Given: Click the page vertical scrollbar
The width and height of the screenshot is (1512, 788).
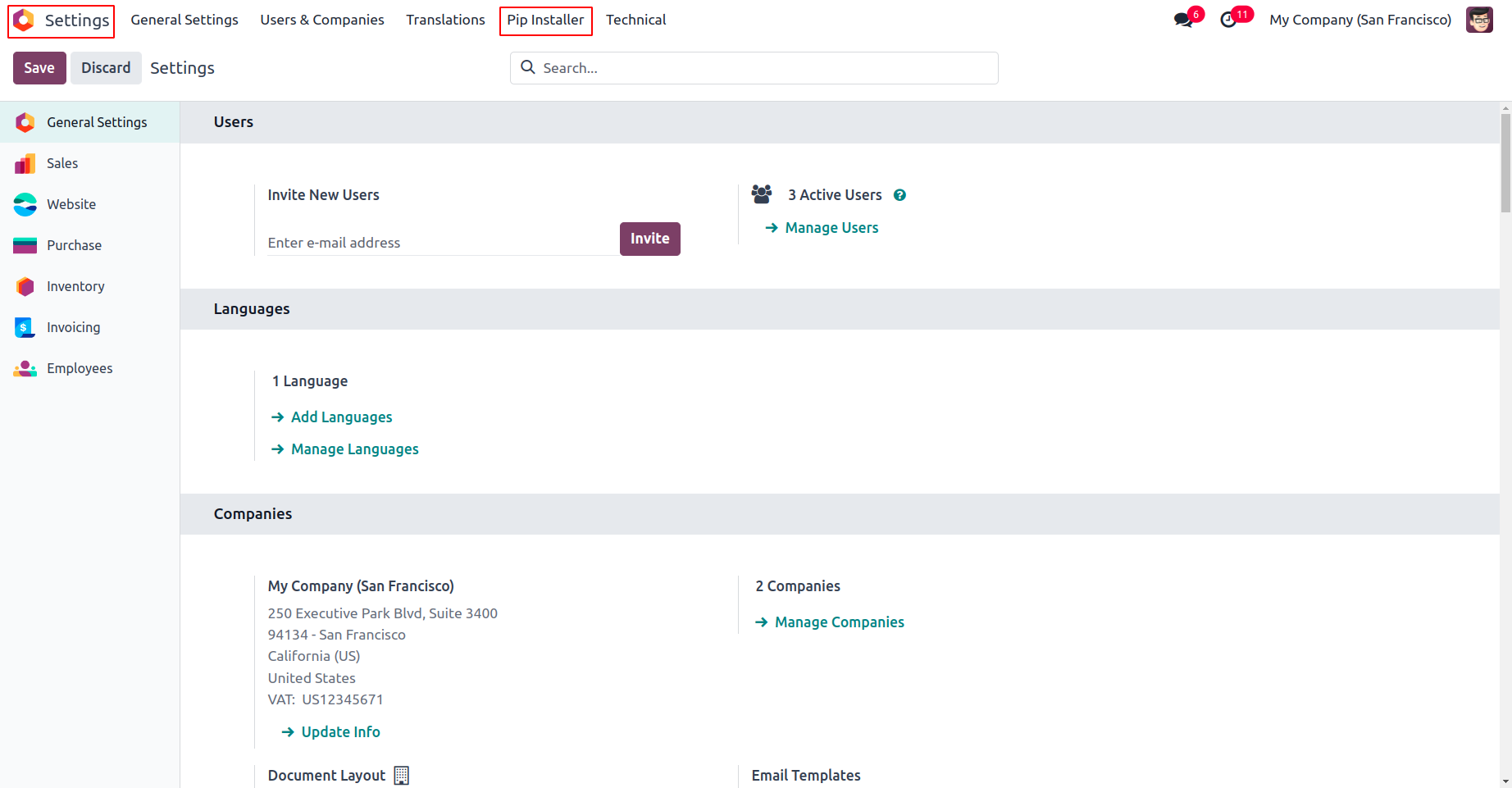Looking at the screenshot, I should (1505, 164).
